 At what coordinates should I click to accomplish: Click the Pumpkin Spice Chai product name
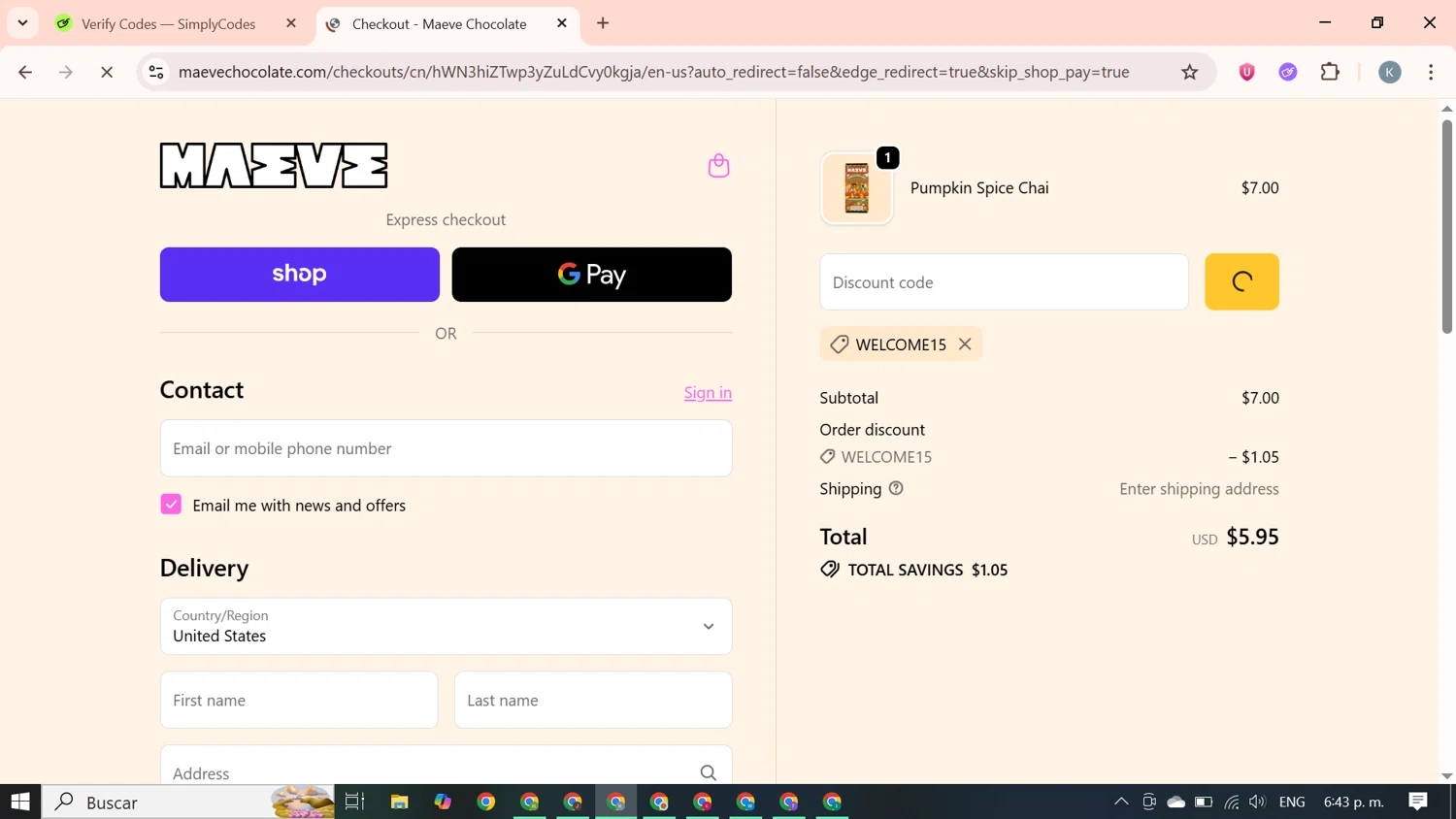pyautogui.click(x=979, y=188)
